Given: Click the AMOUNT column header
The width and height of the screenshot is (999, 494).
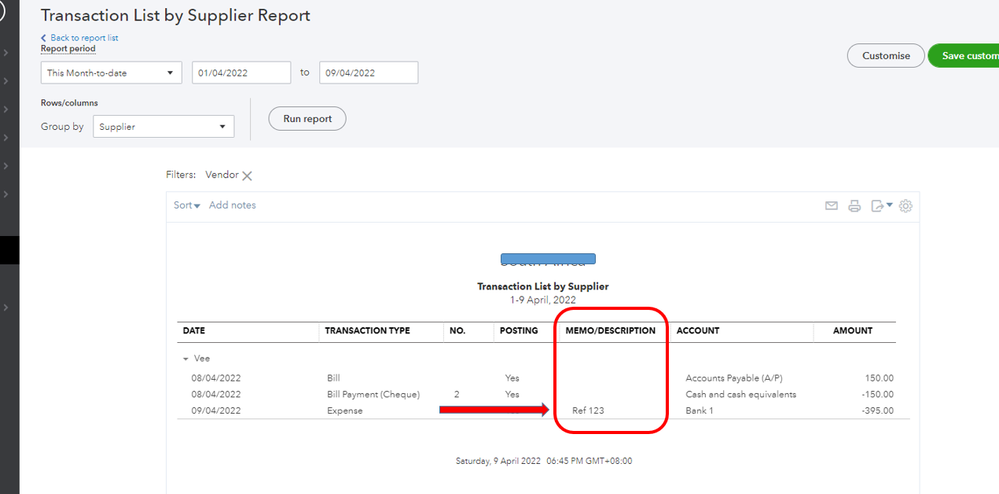Looking at the screenshot, I should click(x=851, y=331).
